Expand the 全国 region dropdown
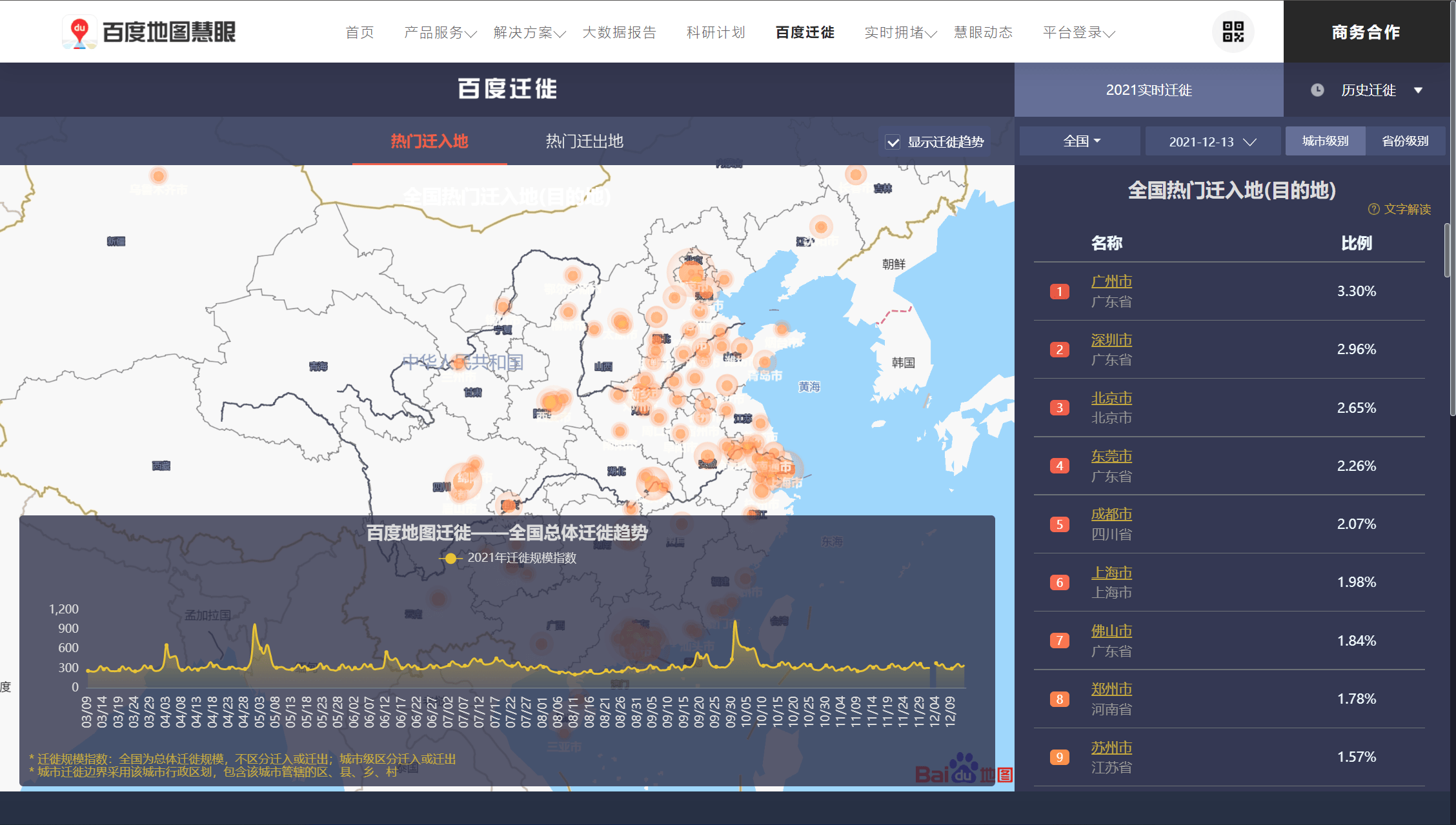 click(x=1080, y=141)
